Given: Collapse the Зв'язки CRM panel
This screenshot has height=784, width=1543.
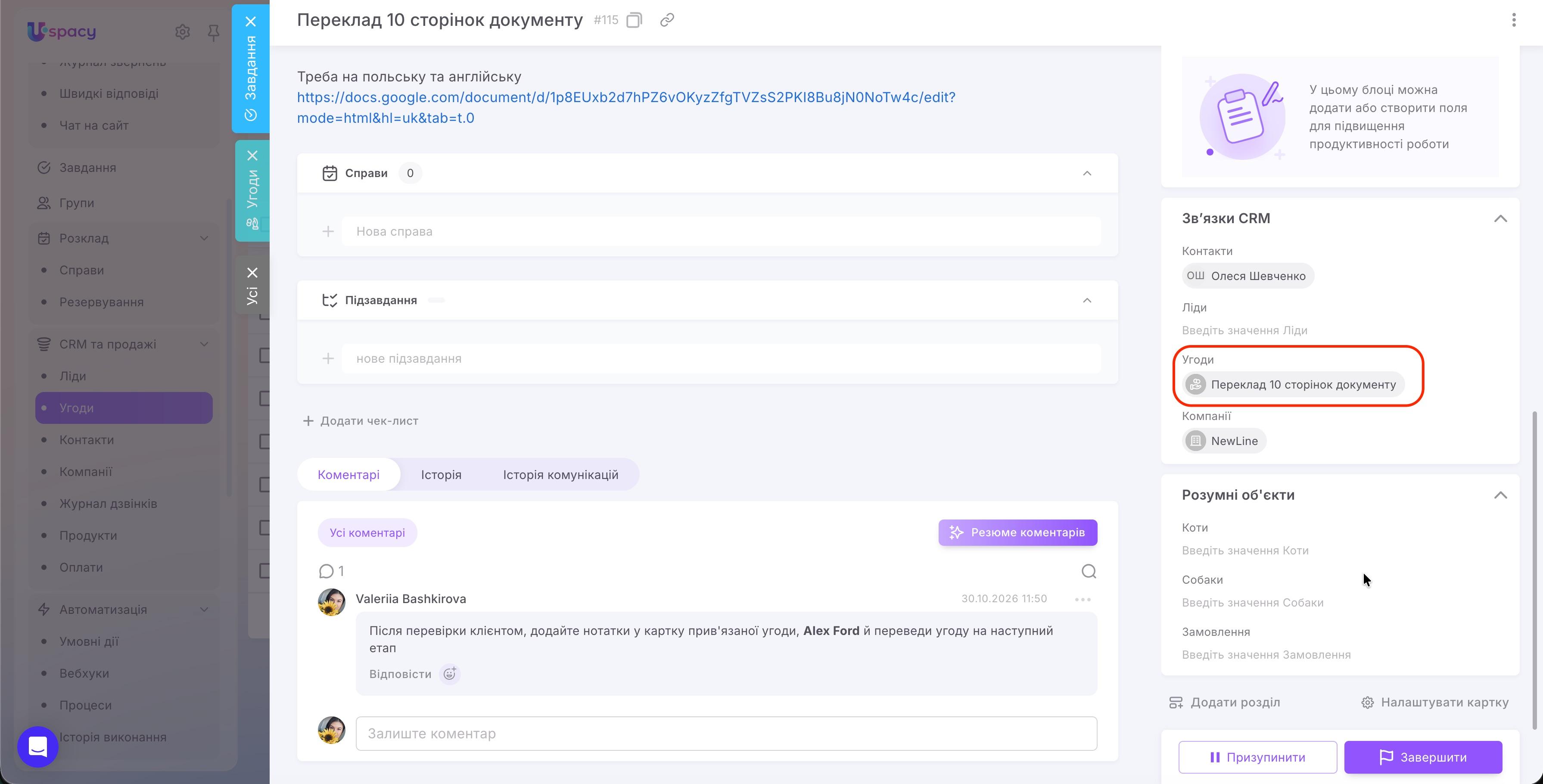Looking at the screenshot, I should click(1500, 218).
